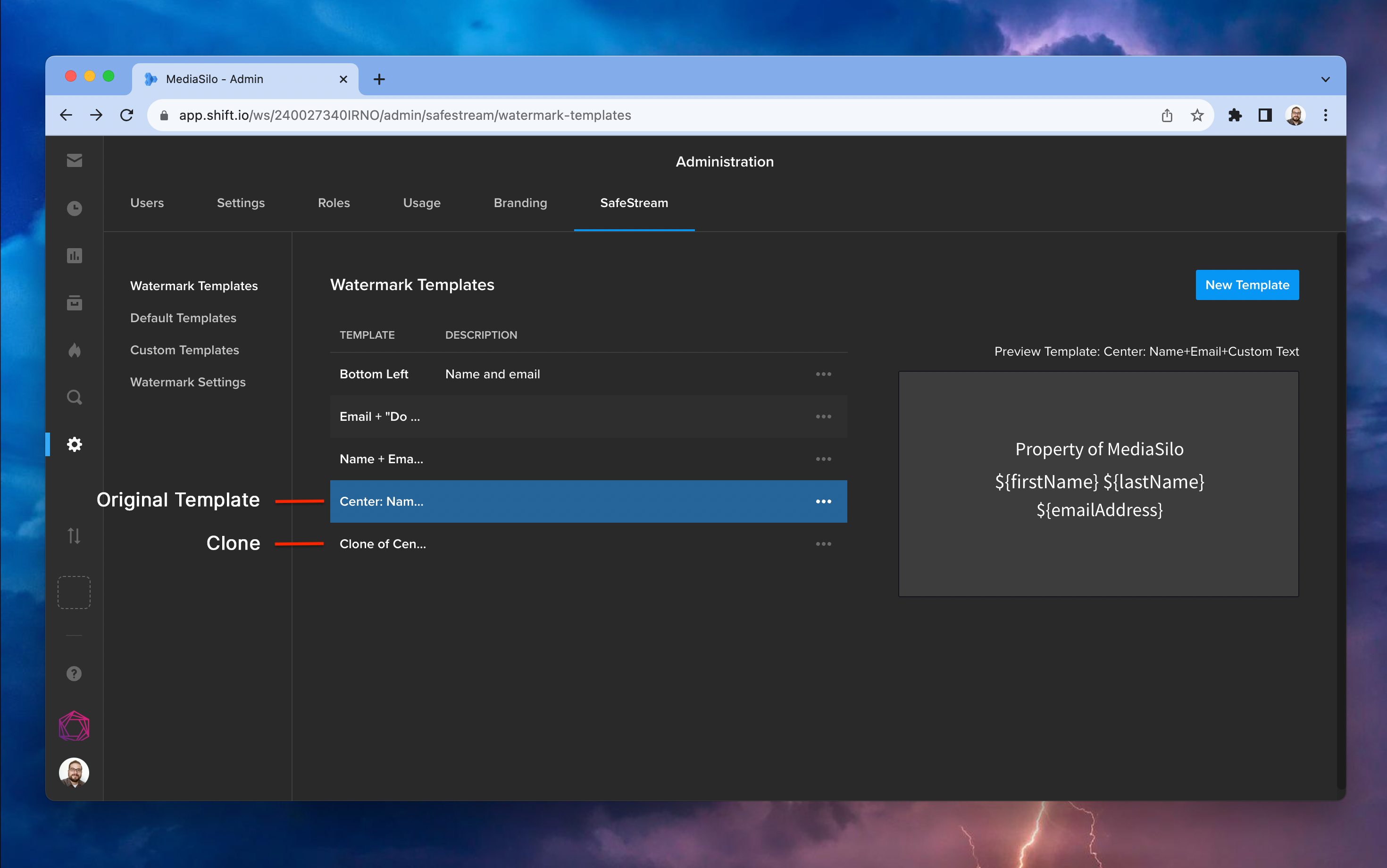Open the help question mark icon
The image size is (1387, 868).
74,673
